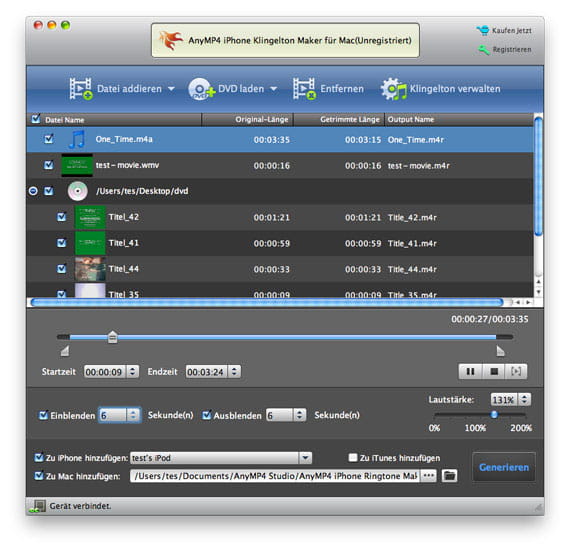
Task: Click the Registrieren link
Action: click(x=512, y=49)
